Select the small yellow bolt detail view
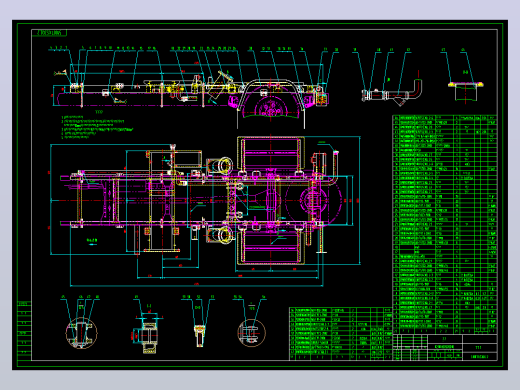 (x=199, y=335)
